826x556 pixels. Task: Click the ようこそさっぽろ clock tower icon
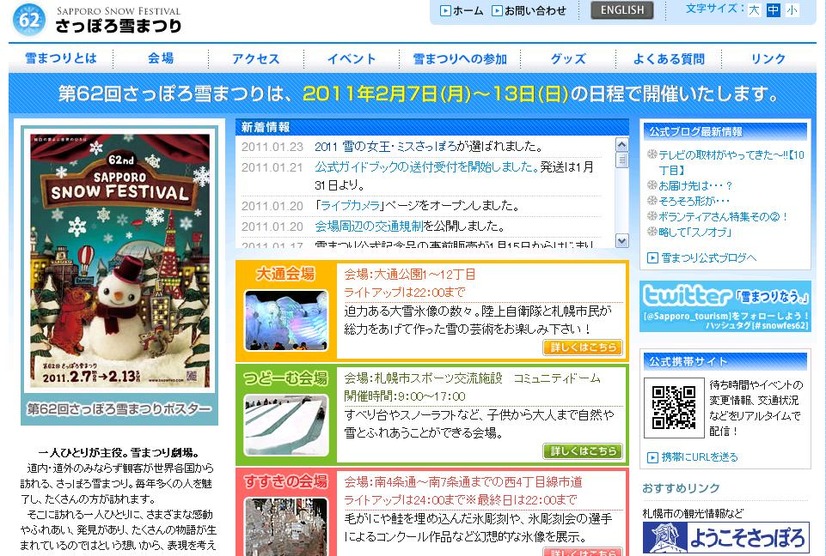665,538
